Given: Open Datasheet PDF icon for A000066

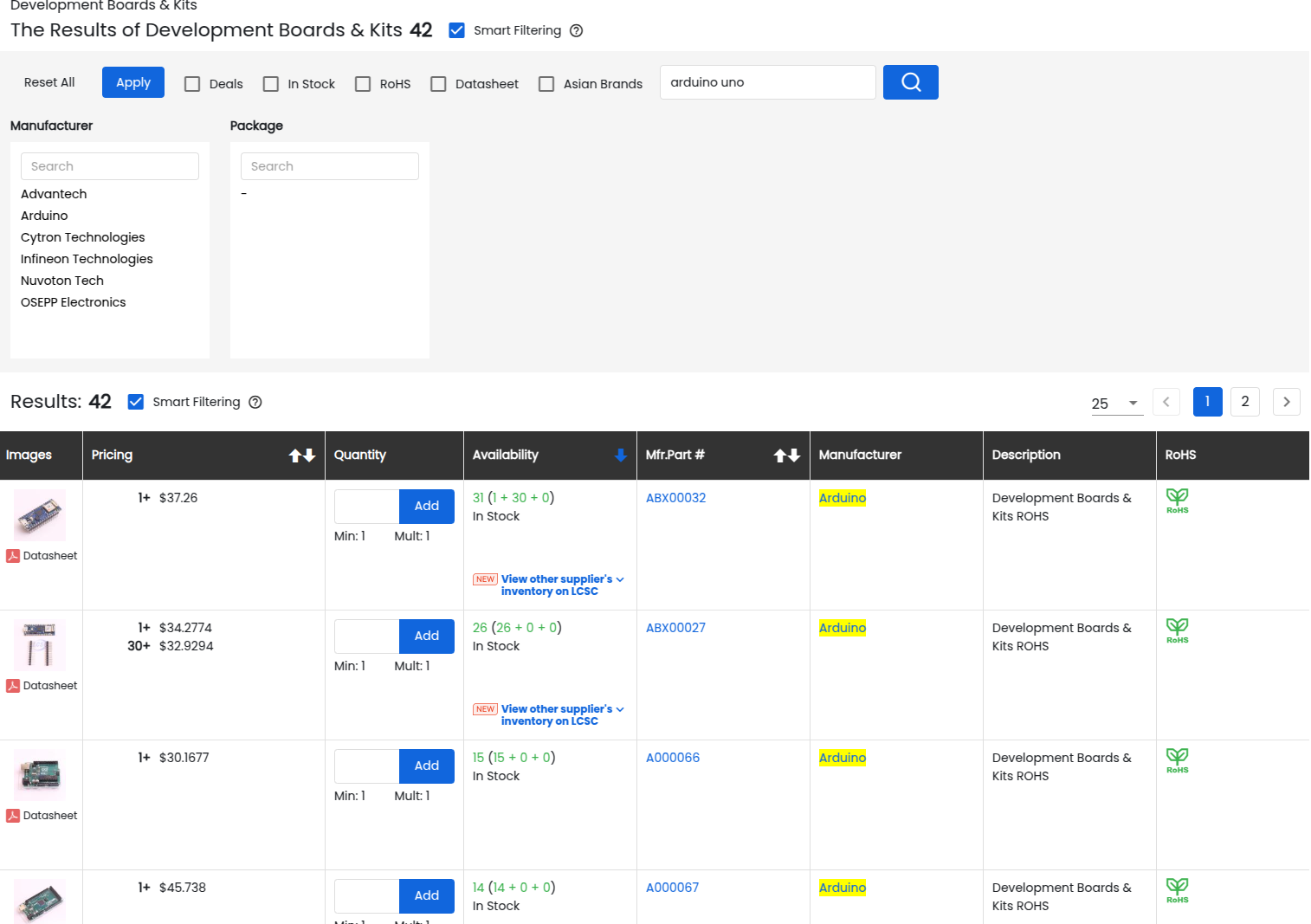Looking at the screenshot, I should (13, 816).
